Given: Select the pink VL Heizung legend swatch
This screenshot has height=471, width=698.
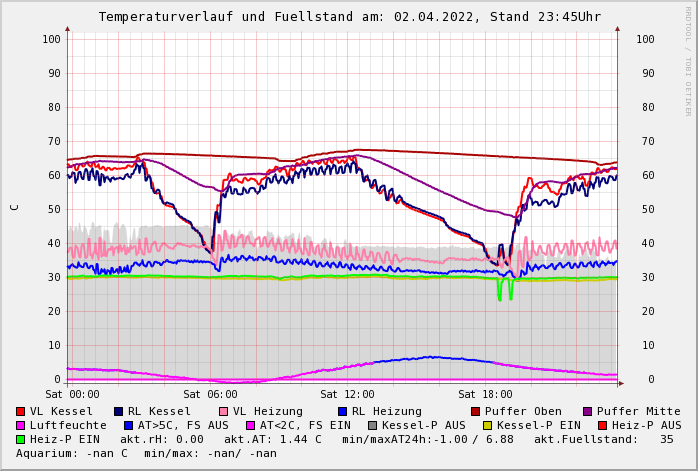Looking at the screenshot, I should (224, 412).
